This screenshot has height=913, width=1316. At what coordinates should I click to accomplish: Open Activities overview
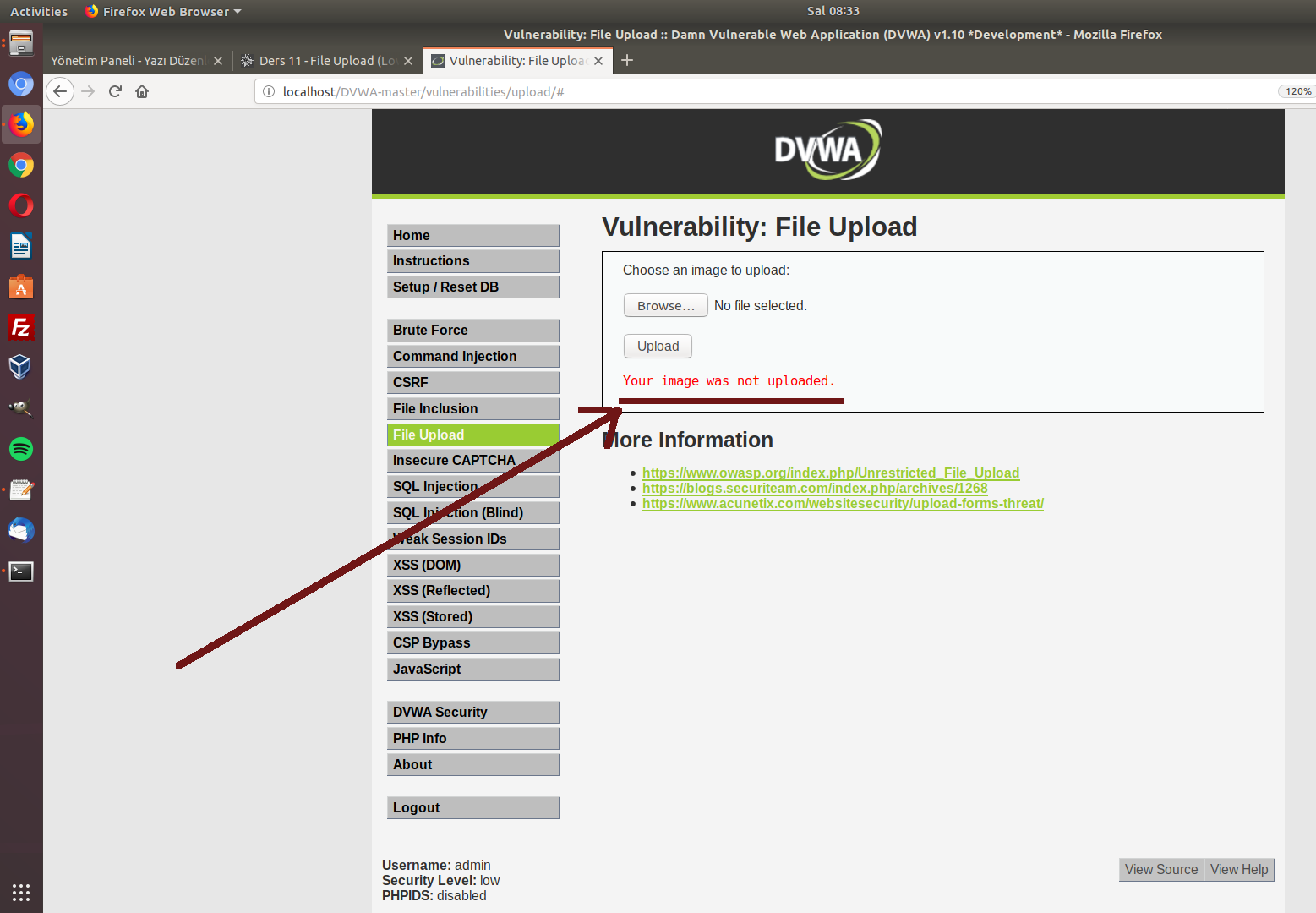[39, 11]
